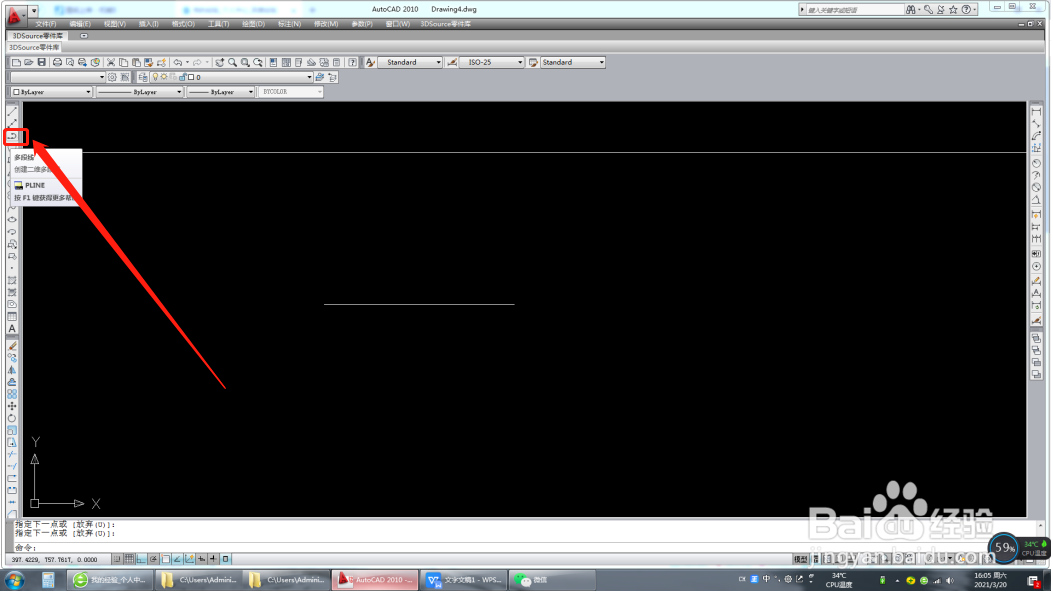Open the 文件(F) menu
Image resolution: width=1053 pixels, height=592 pixels.
pos(46,24)
